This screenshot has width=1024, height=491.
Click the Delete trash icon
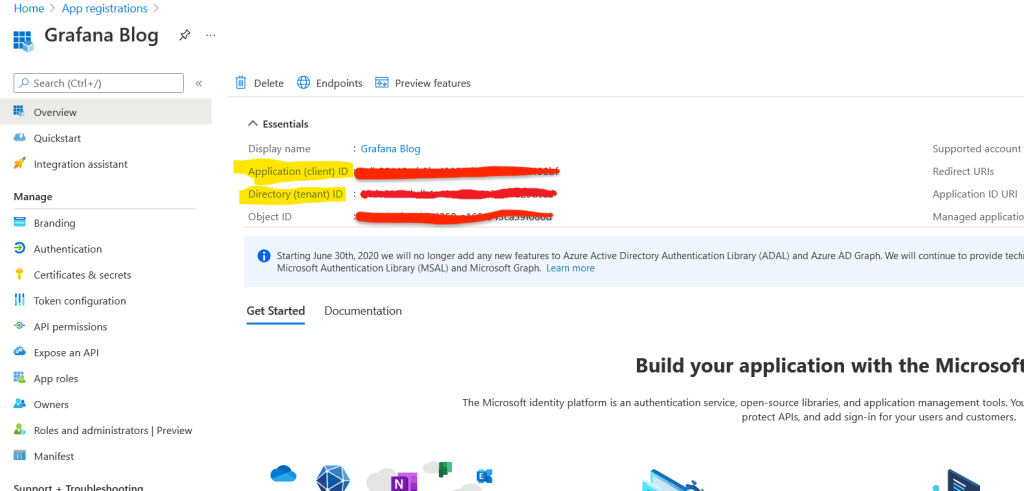pos(241,83)
